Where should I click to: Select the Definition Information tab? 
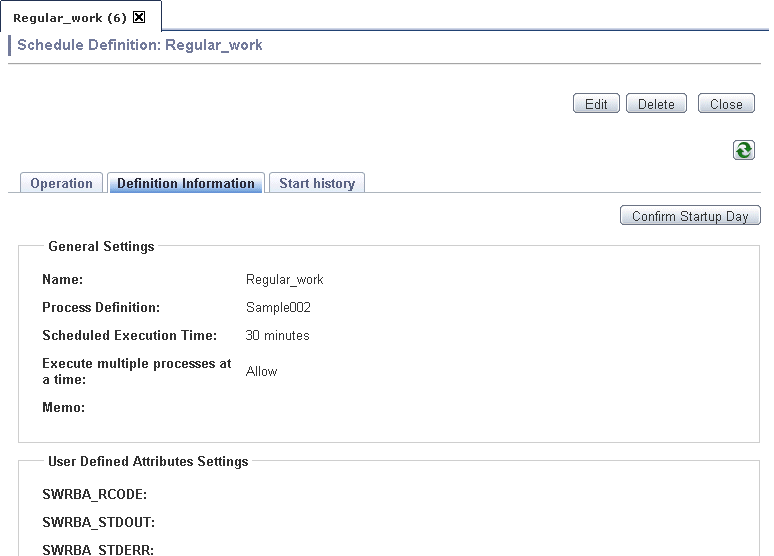point(186,183)
